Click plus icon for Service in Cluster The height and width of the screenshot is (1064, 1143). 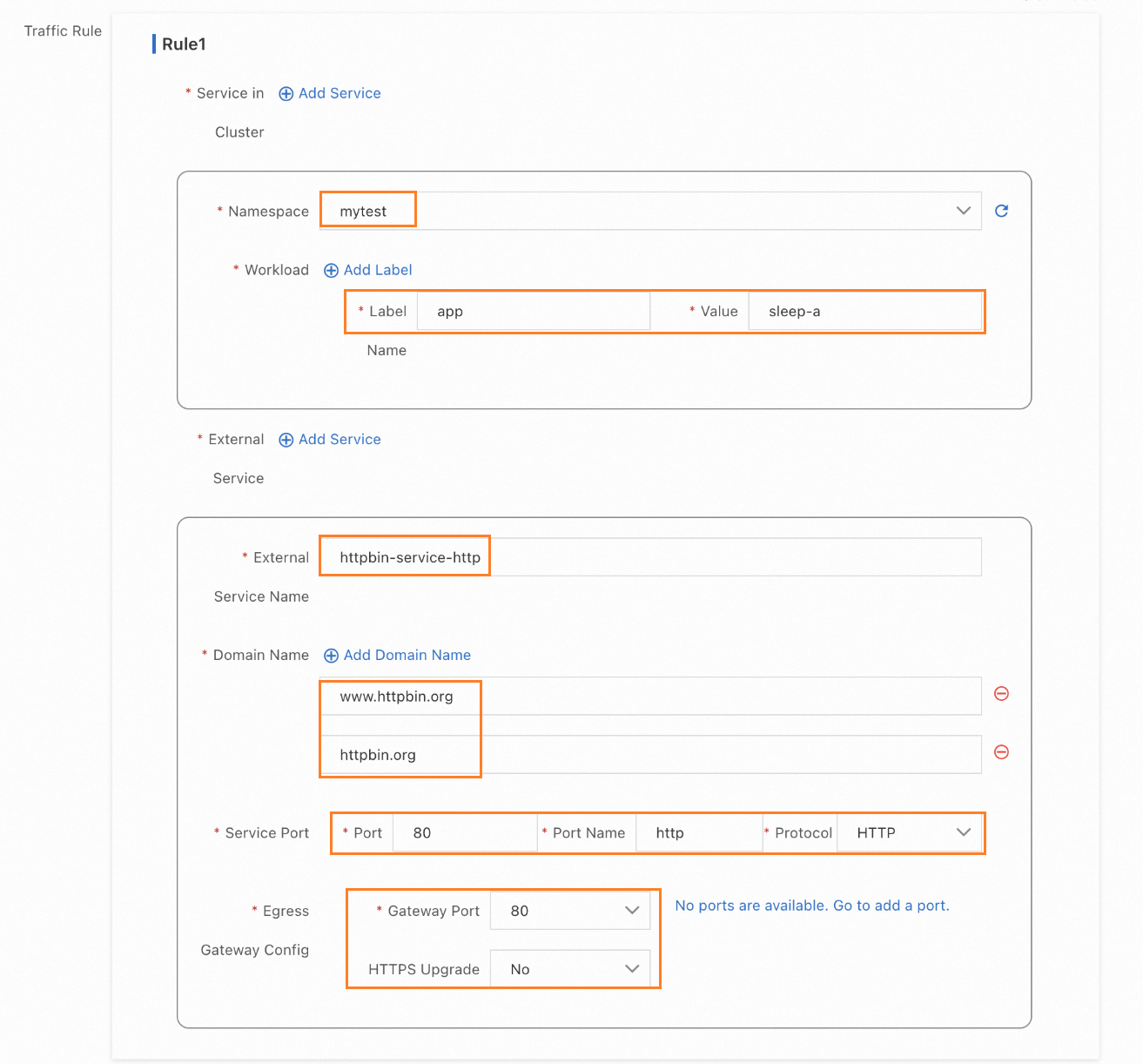(286, 94)
